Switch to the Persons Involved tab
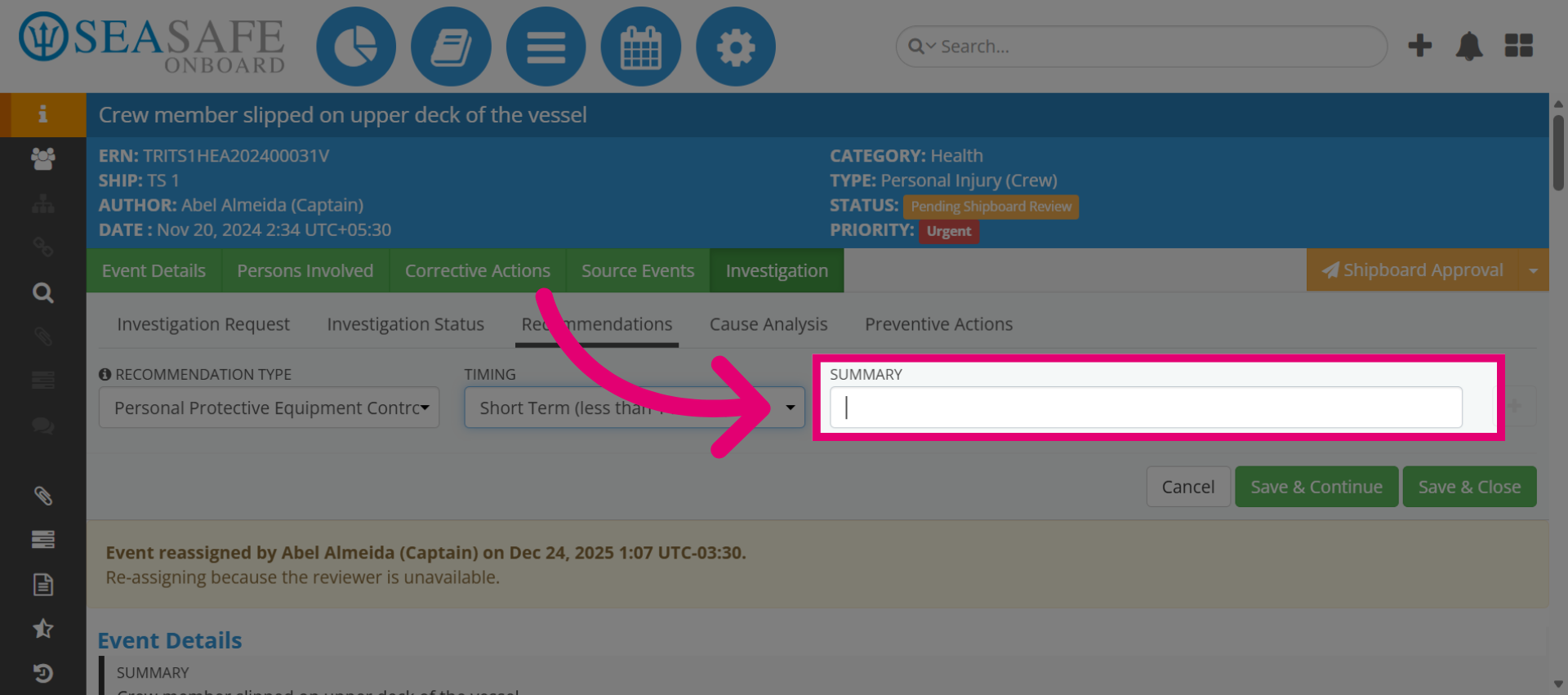This screenshot has height=695, width=1568. pos(305,270)
